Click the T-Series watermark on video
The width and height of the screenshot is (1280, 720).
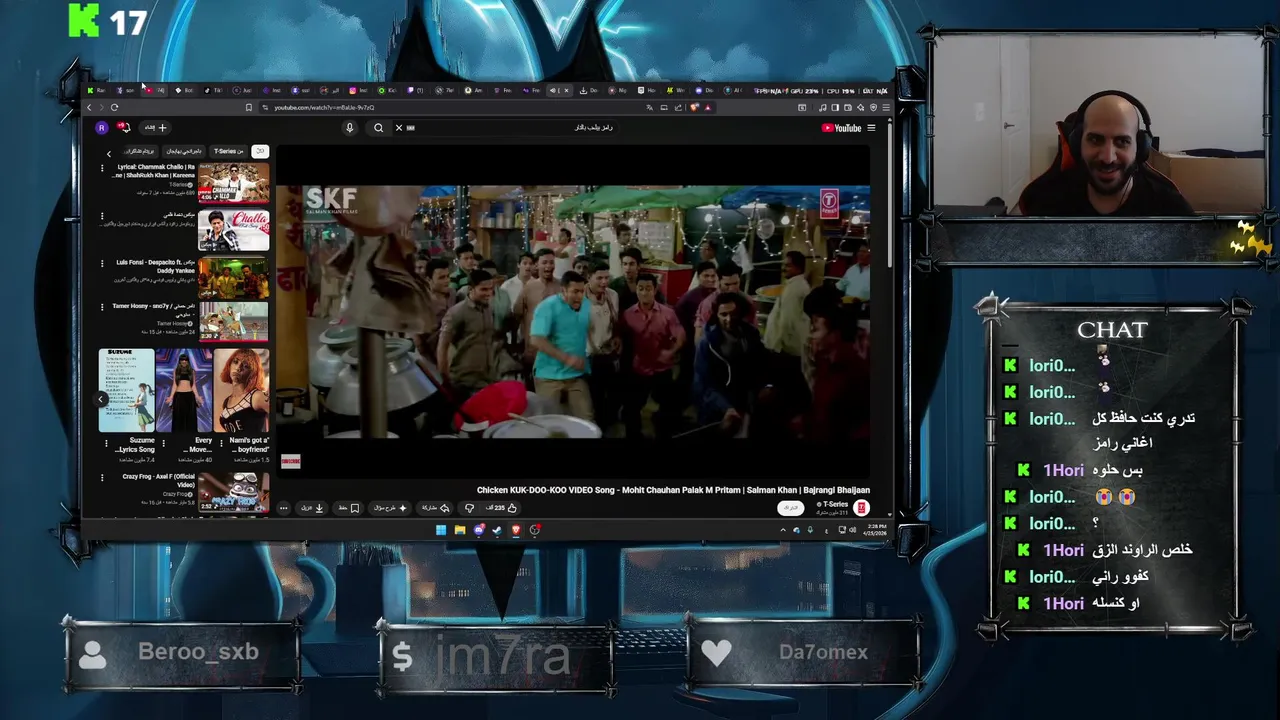tap(829, 204)
